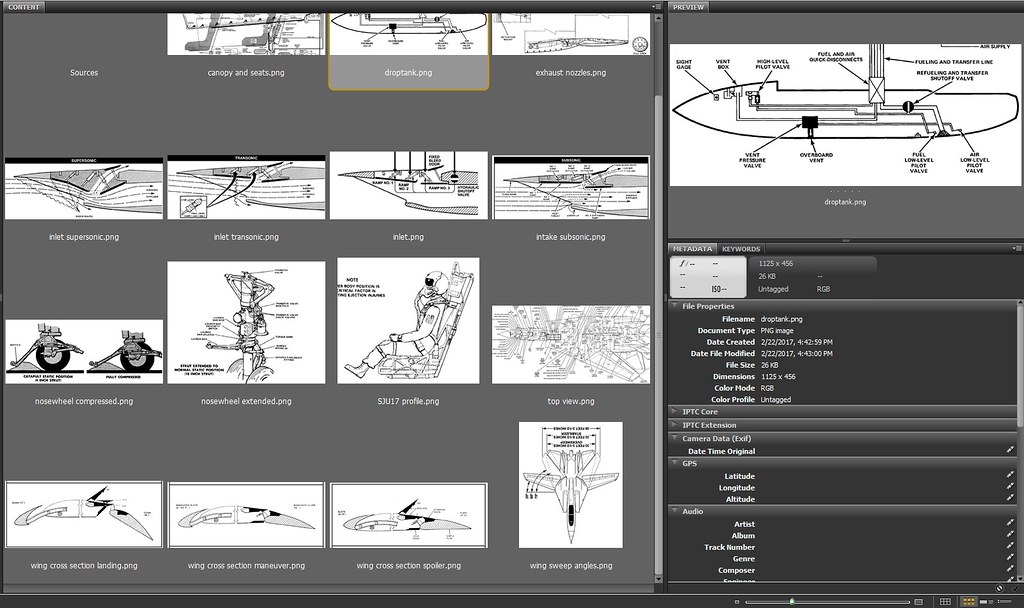This screenshot has height=608, width=1024.
Task: Switch to view content as list
Action: [1003, 601]
